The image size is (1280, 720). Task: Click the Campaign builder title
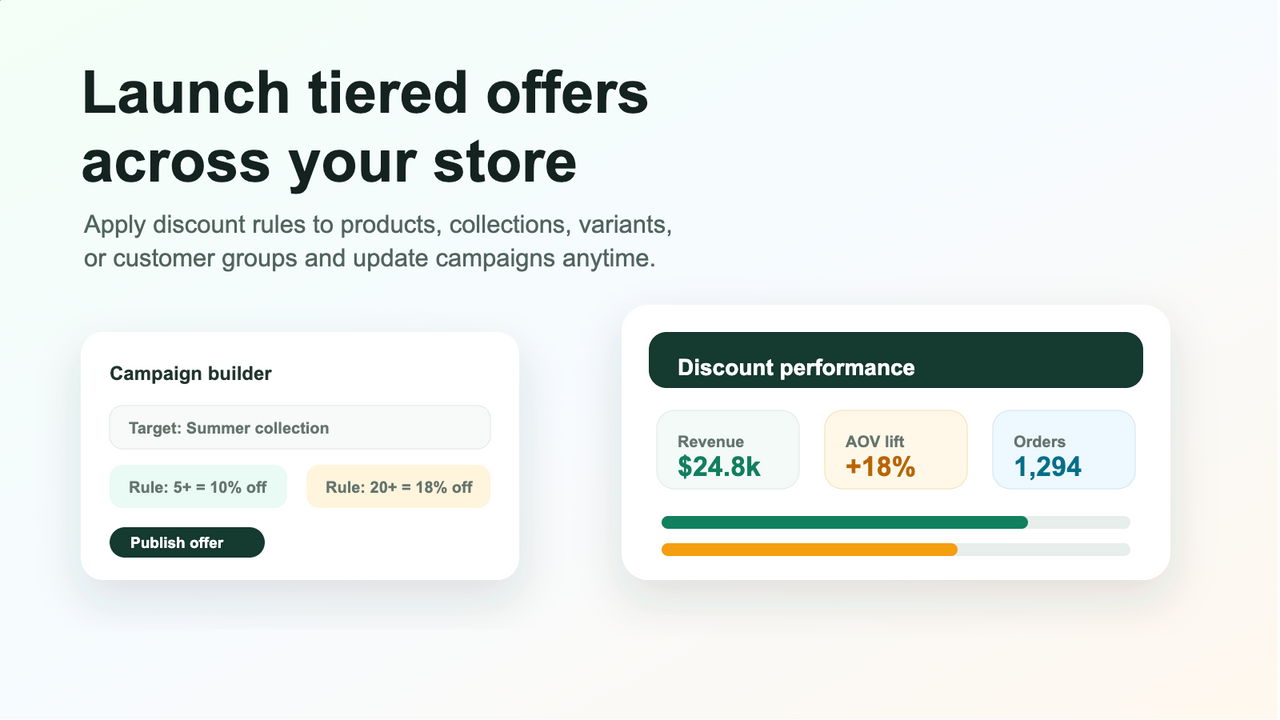(x=191, y=373)
